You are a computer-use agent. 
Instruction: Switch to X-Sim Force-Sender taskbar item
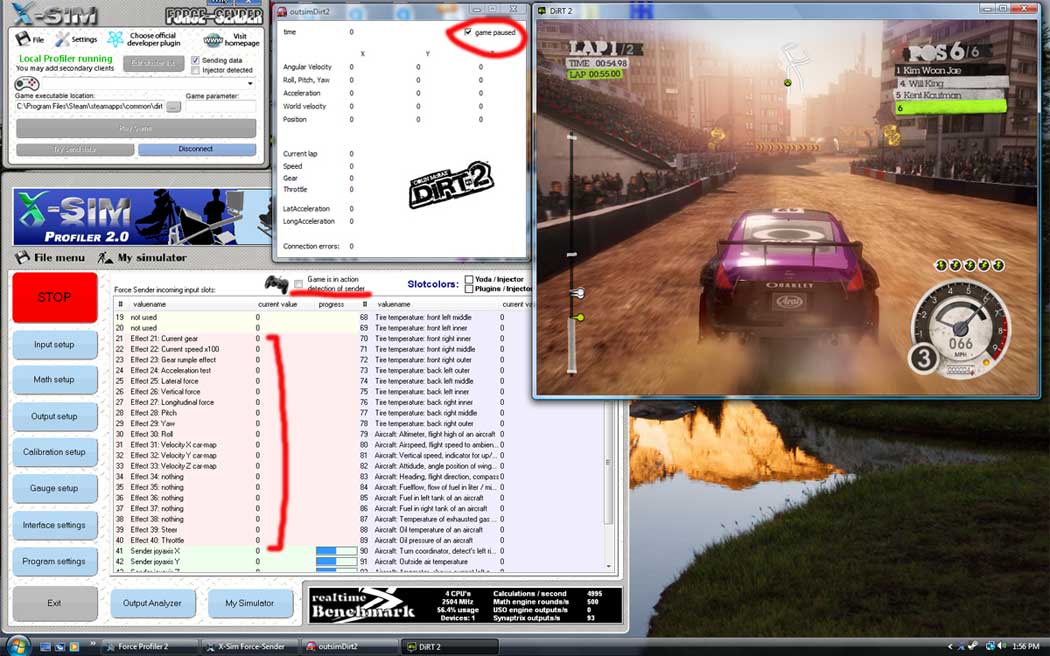(x=250, y=647)
